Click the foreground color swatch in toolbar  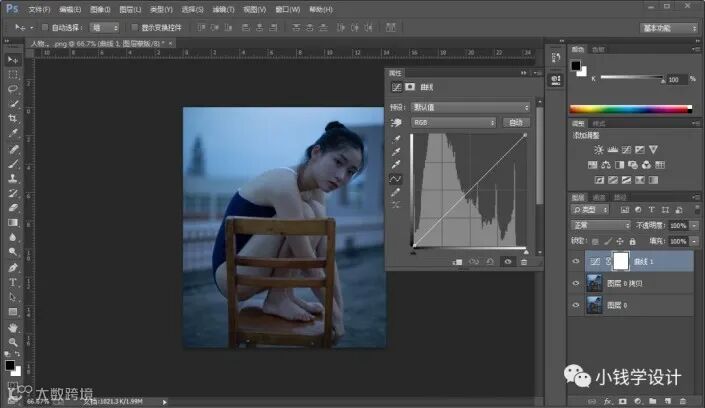[9, 365]
